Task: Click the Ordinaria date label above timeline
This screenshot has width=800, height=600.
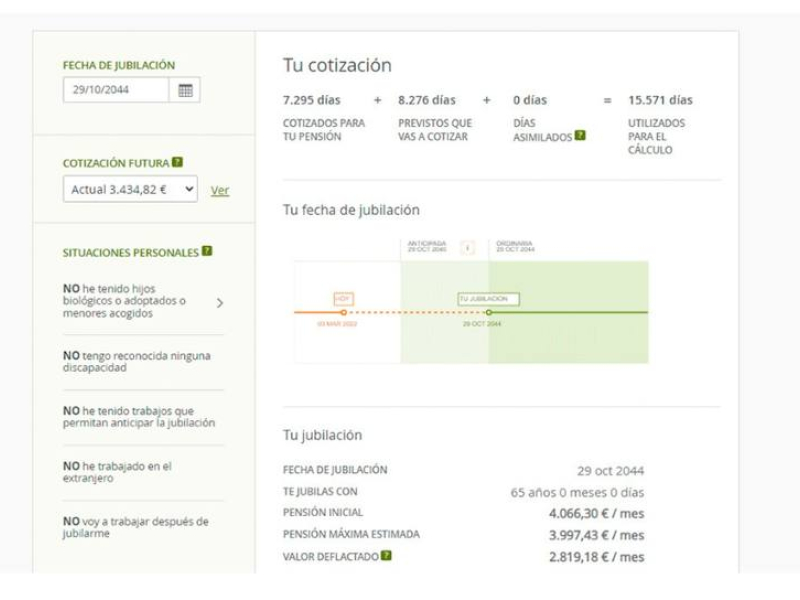Action: 515,246
